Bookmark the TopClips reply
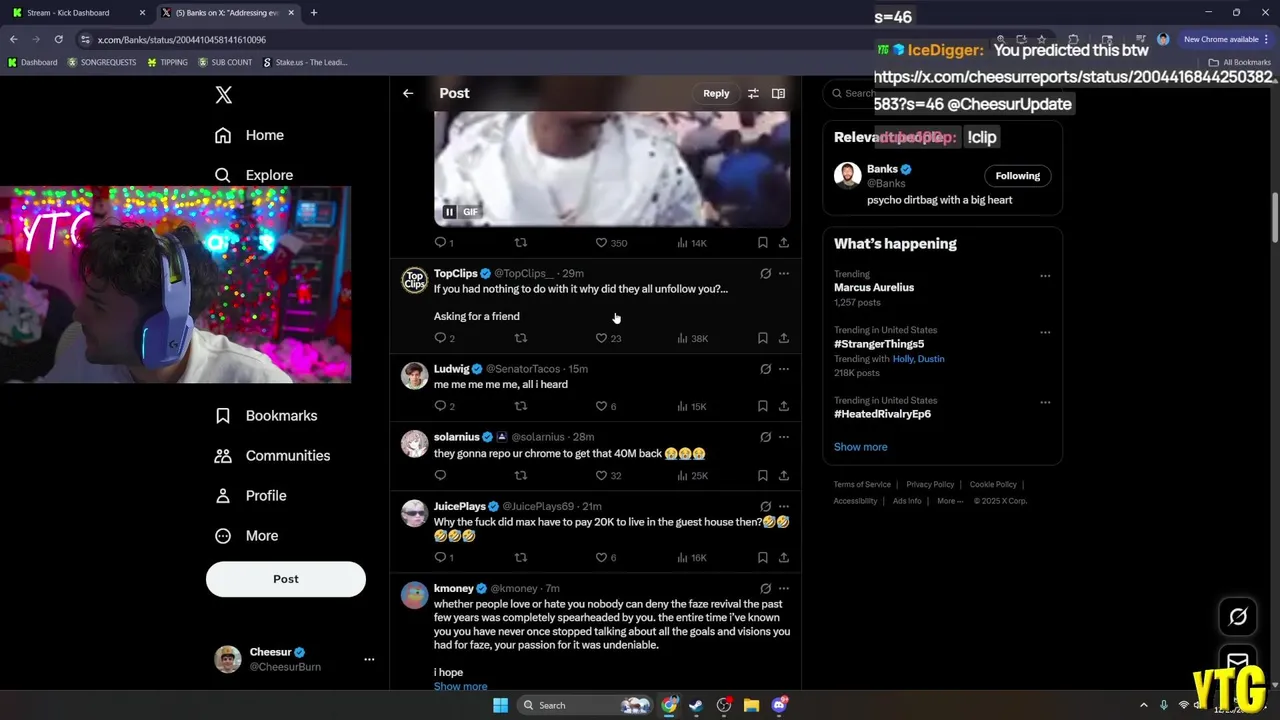This screenshot has height=720, width=1280. pyautogui.click(x=762, y=338)
